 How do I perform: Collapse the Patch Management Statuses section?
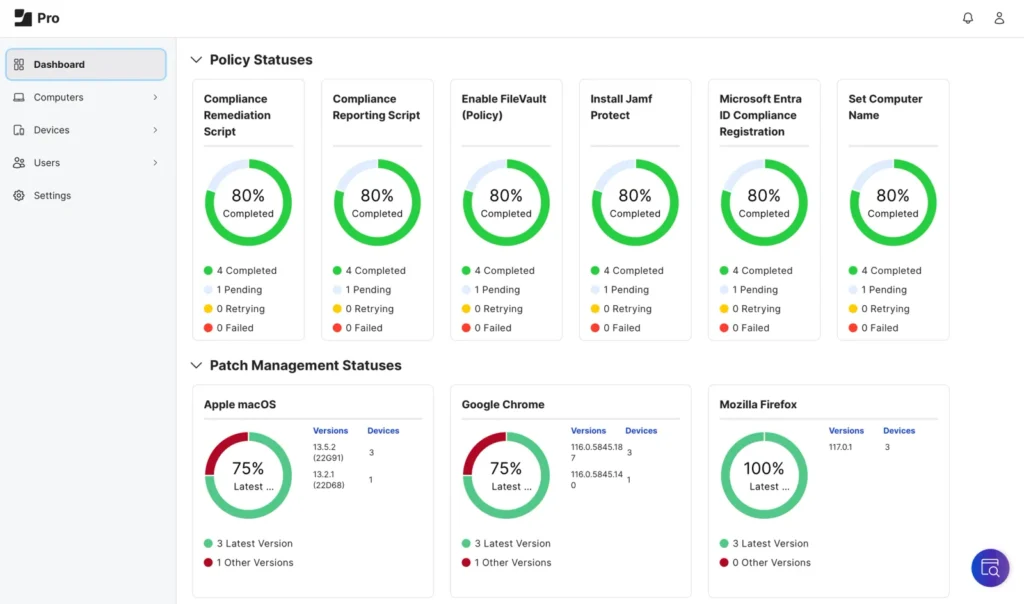[x=196, y=366]
